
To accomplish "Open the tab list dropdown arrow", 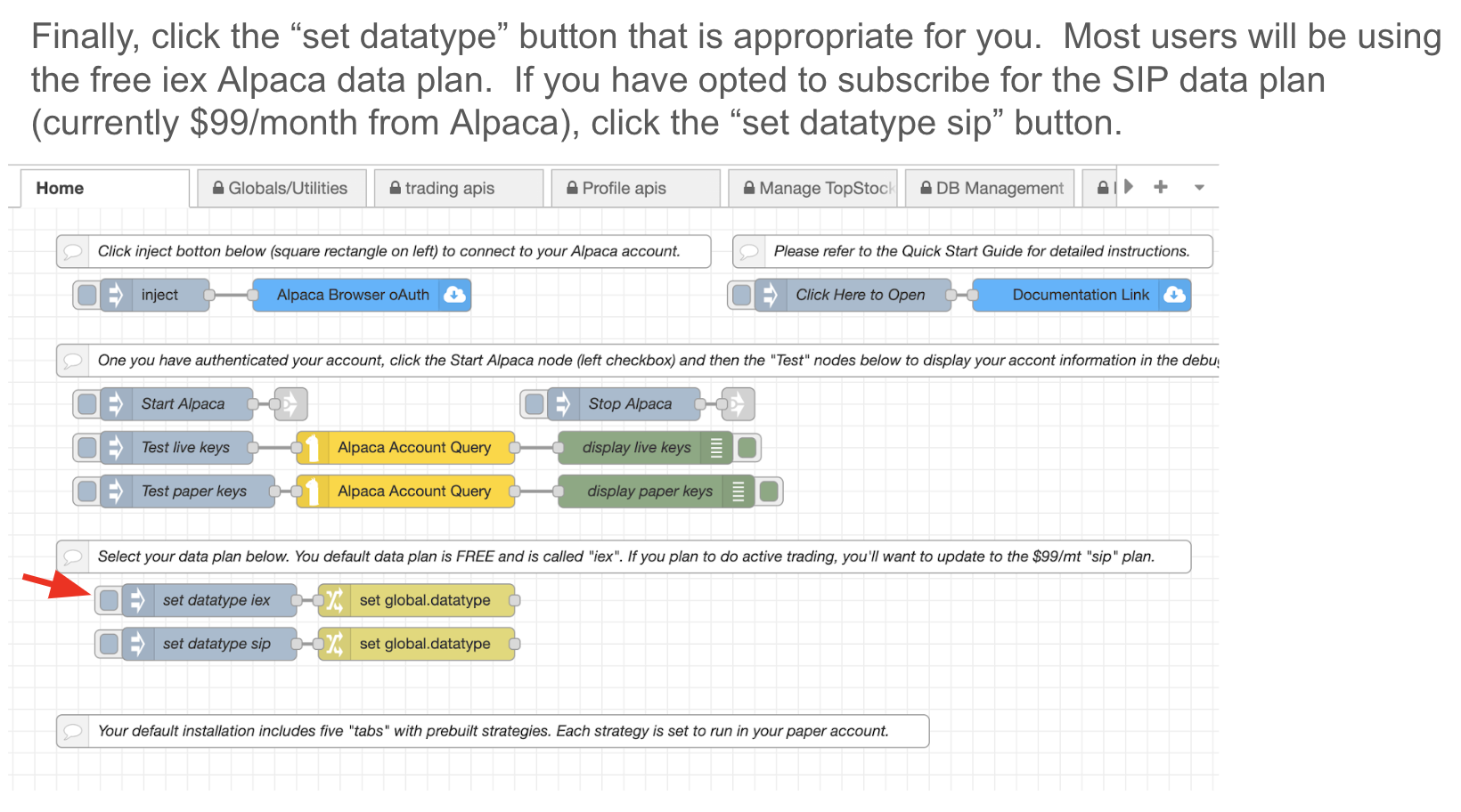I will click(x=1199, y=188).
